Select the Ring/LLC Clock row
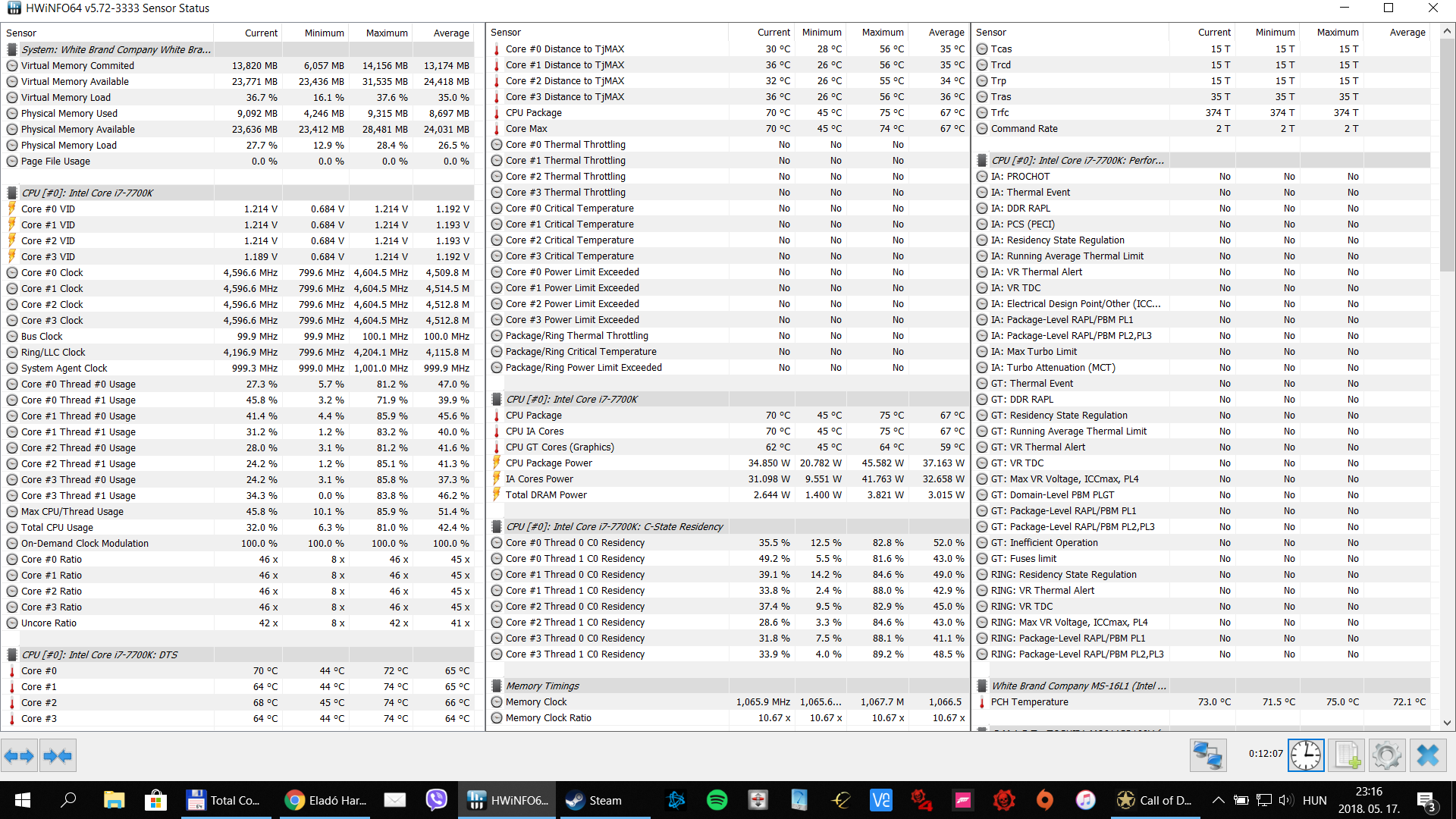1456x819 pixels. tap(238, 353)
